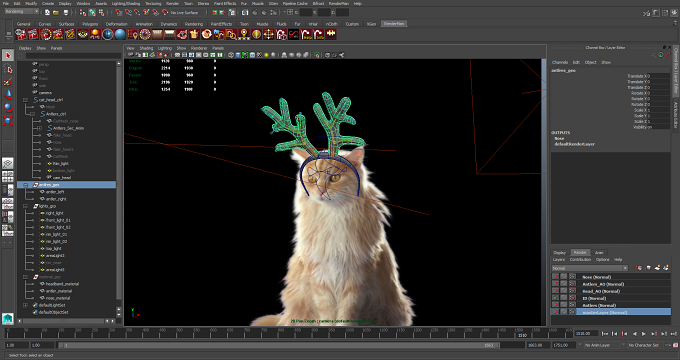Image resolution: width=680 pixels, height=360 pixels.
Task: Click the black S-curve shelf icon
Action: [294, 34]
